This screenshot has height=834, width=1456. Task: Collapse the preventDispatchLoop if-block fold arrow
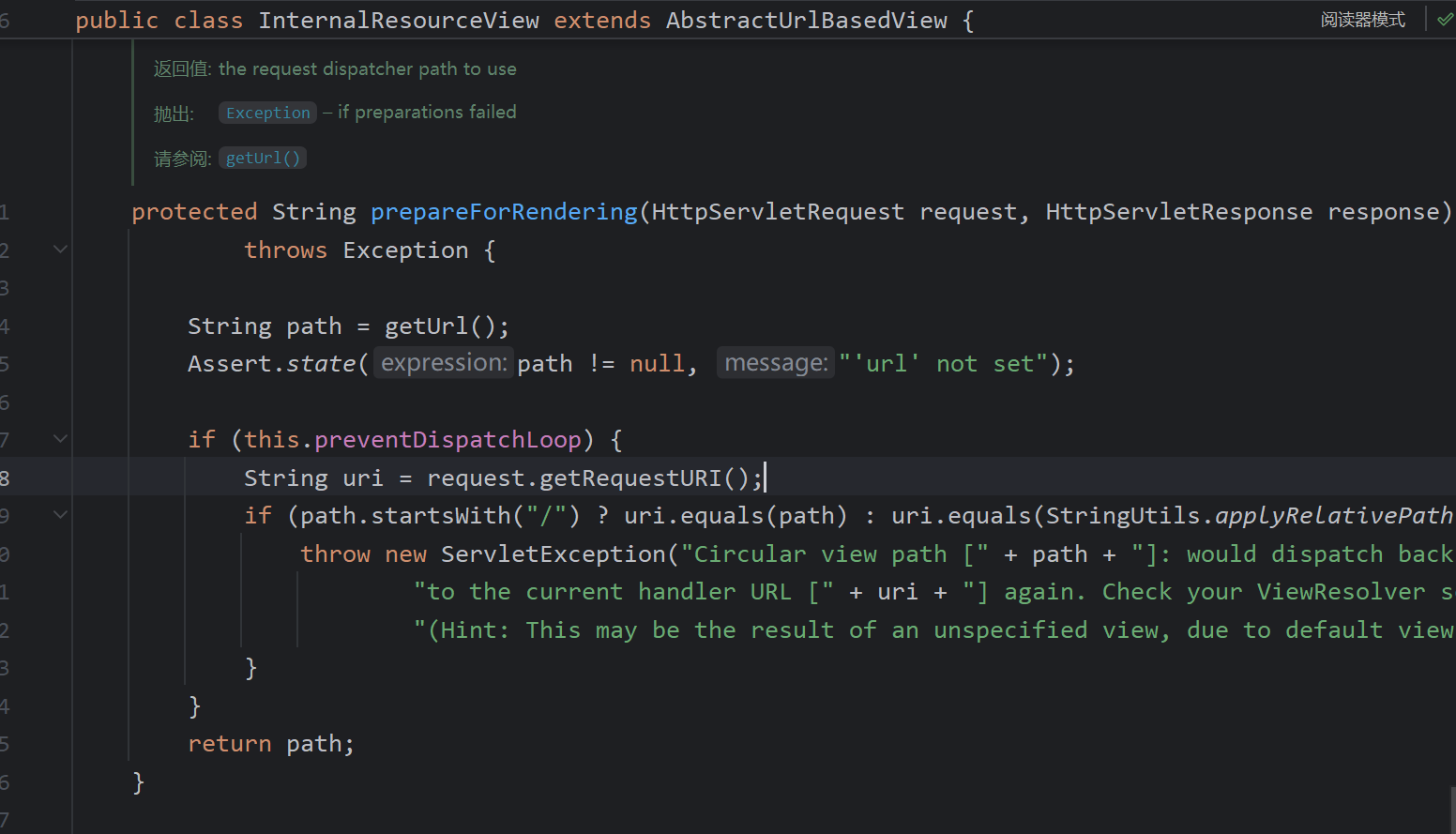(60, 439)
